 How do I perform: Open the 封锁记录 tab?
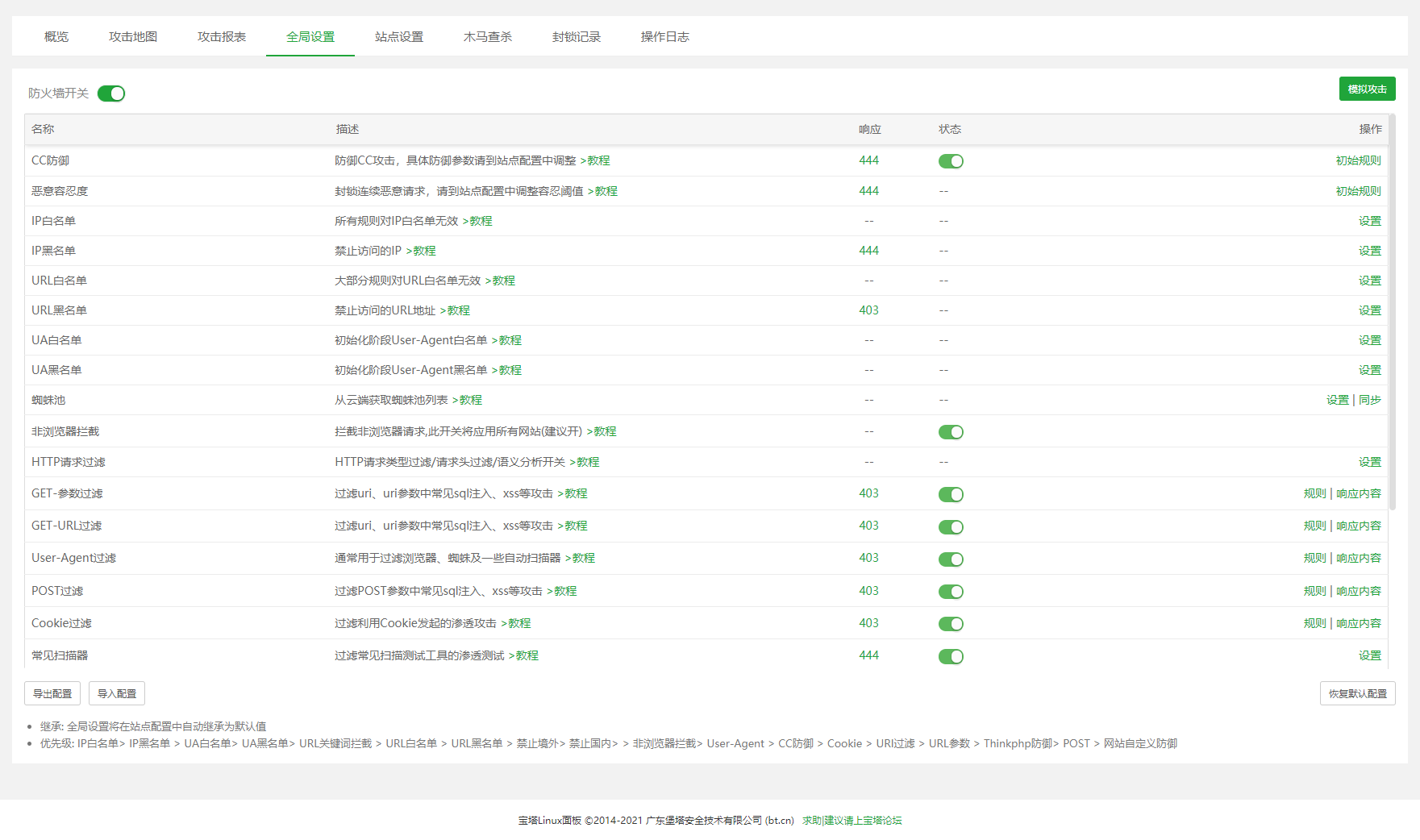coord(576,36)
